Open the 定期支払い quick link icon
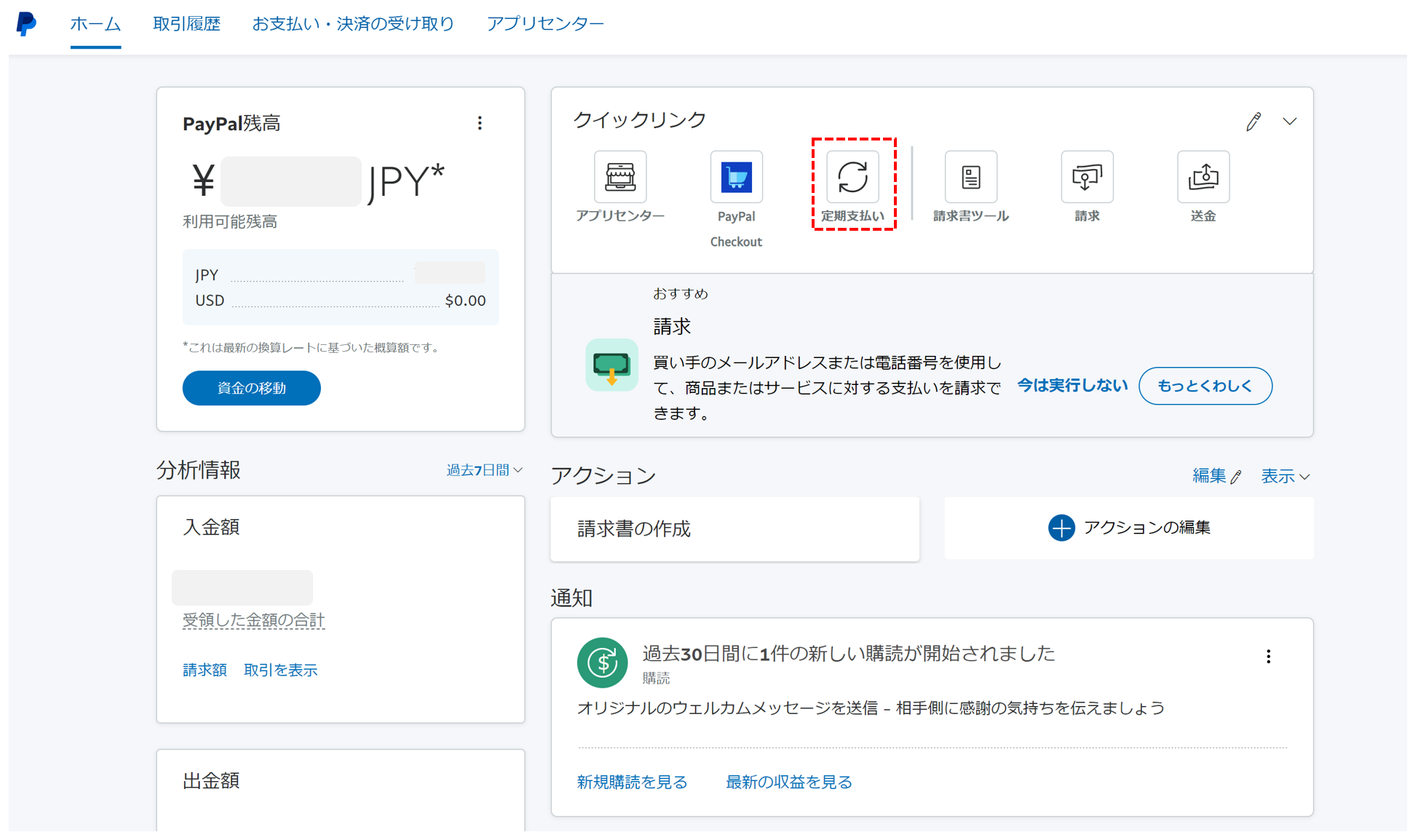 click(853, 177)
